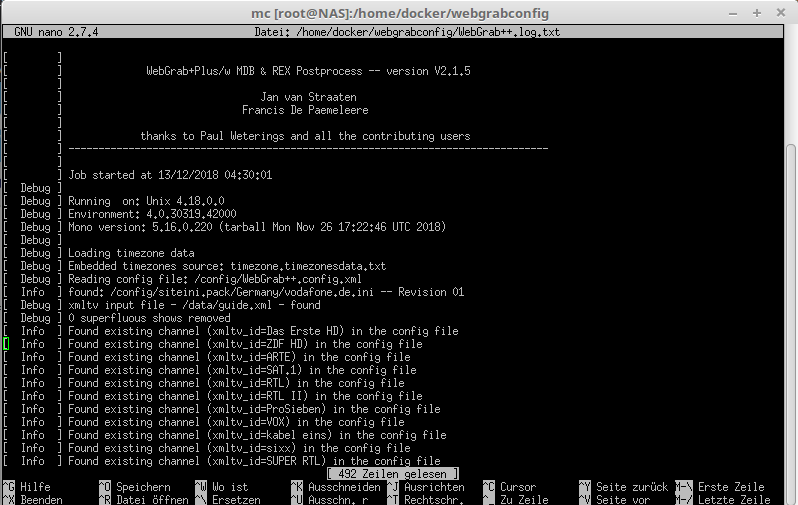Click the xmltv_id=ZDF HD line
Viewport: 798px width, 505px height.
245,344
